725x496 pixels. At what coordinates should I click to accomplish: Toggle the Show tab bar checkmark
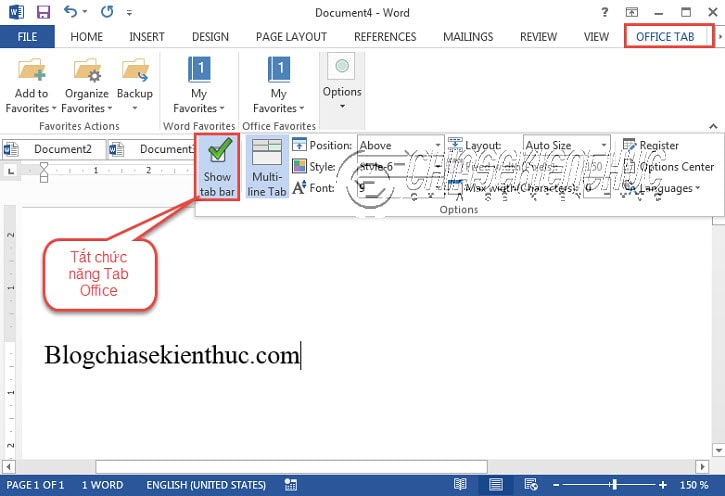[x=217, y=167]
